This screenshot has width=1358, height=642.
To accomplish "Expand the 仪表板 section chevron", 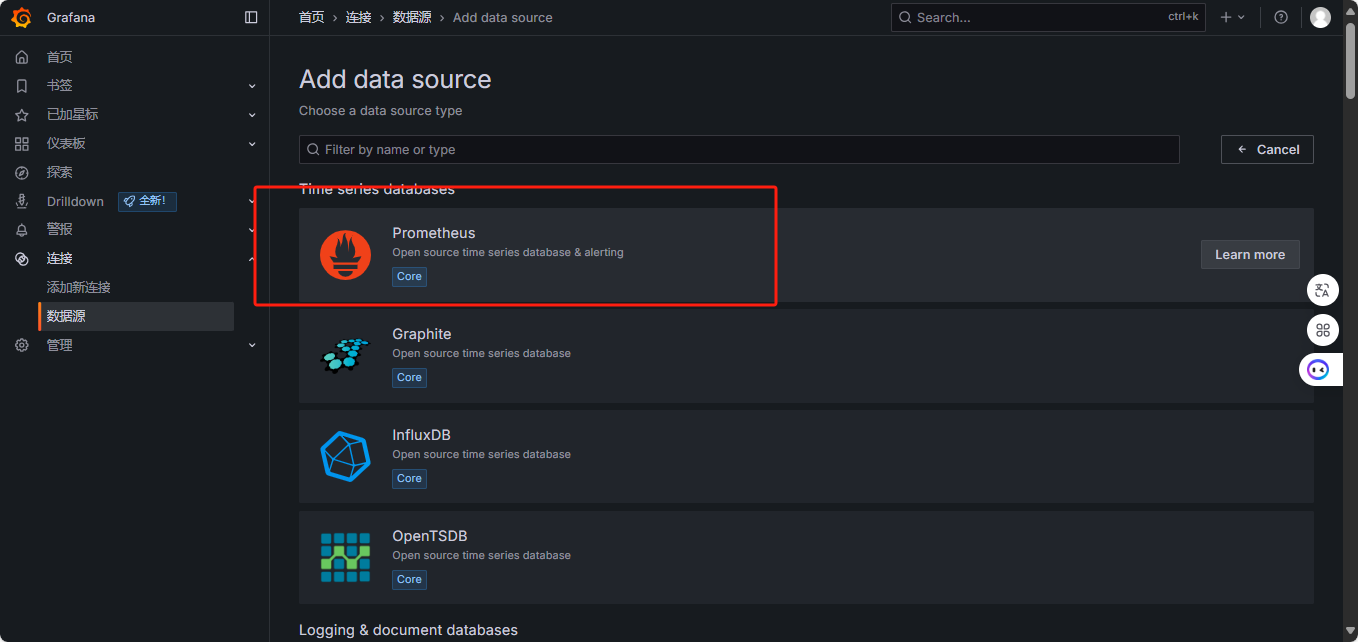I will (x=252, y=144).
